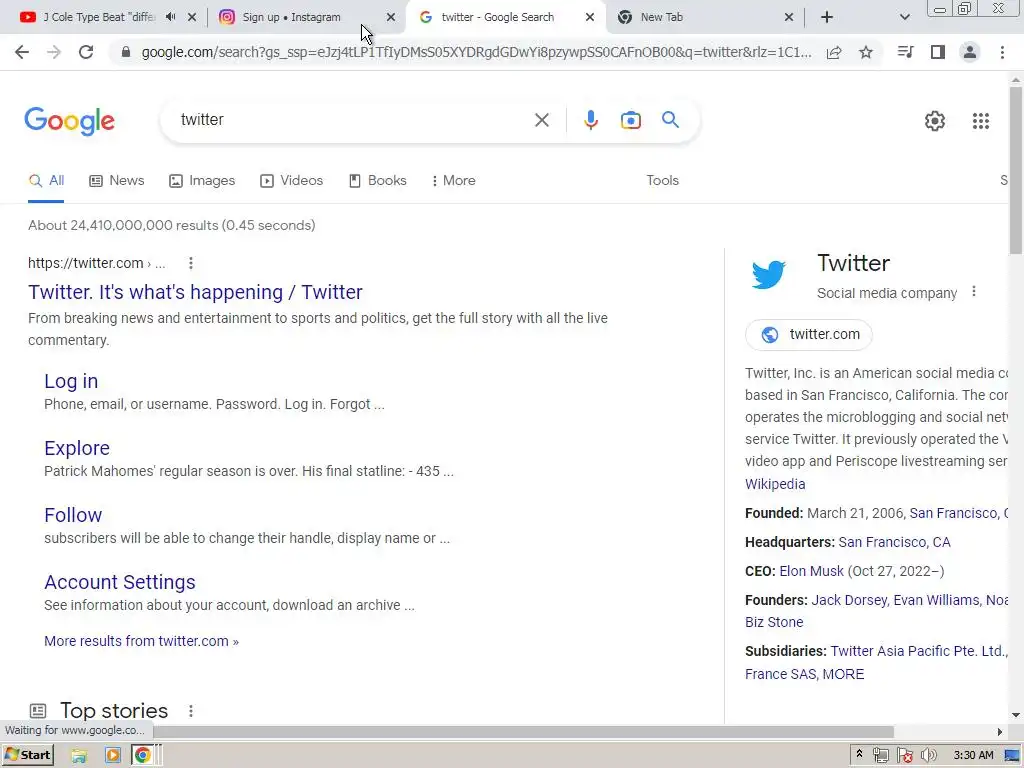Open file explorer from taskbar
1024x768 pixels.
79,756
